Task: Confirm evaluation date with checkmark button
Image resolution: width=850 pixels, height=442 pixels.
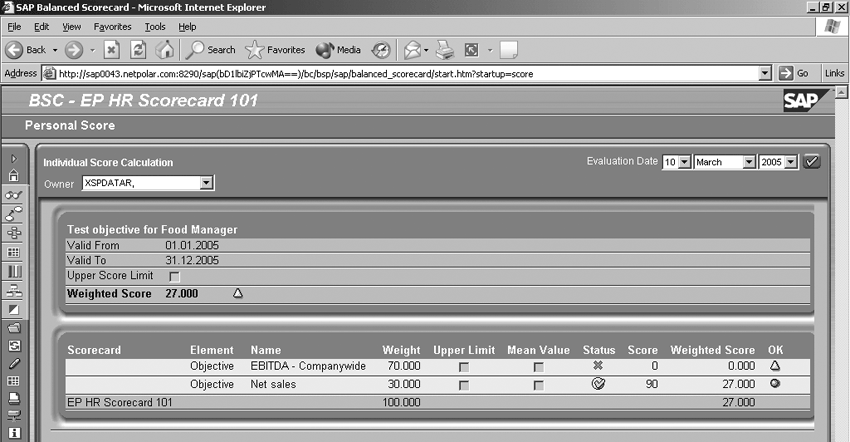Action: [812, 162]
